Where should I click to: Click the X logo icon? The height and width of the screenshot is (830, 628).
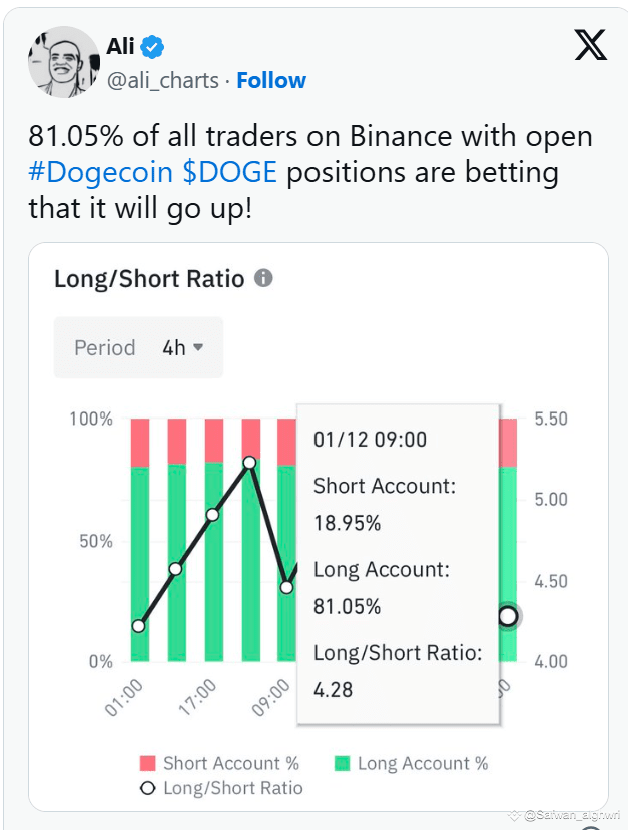click(x=590, y=45)
